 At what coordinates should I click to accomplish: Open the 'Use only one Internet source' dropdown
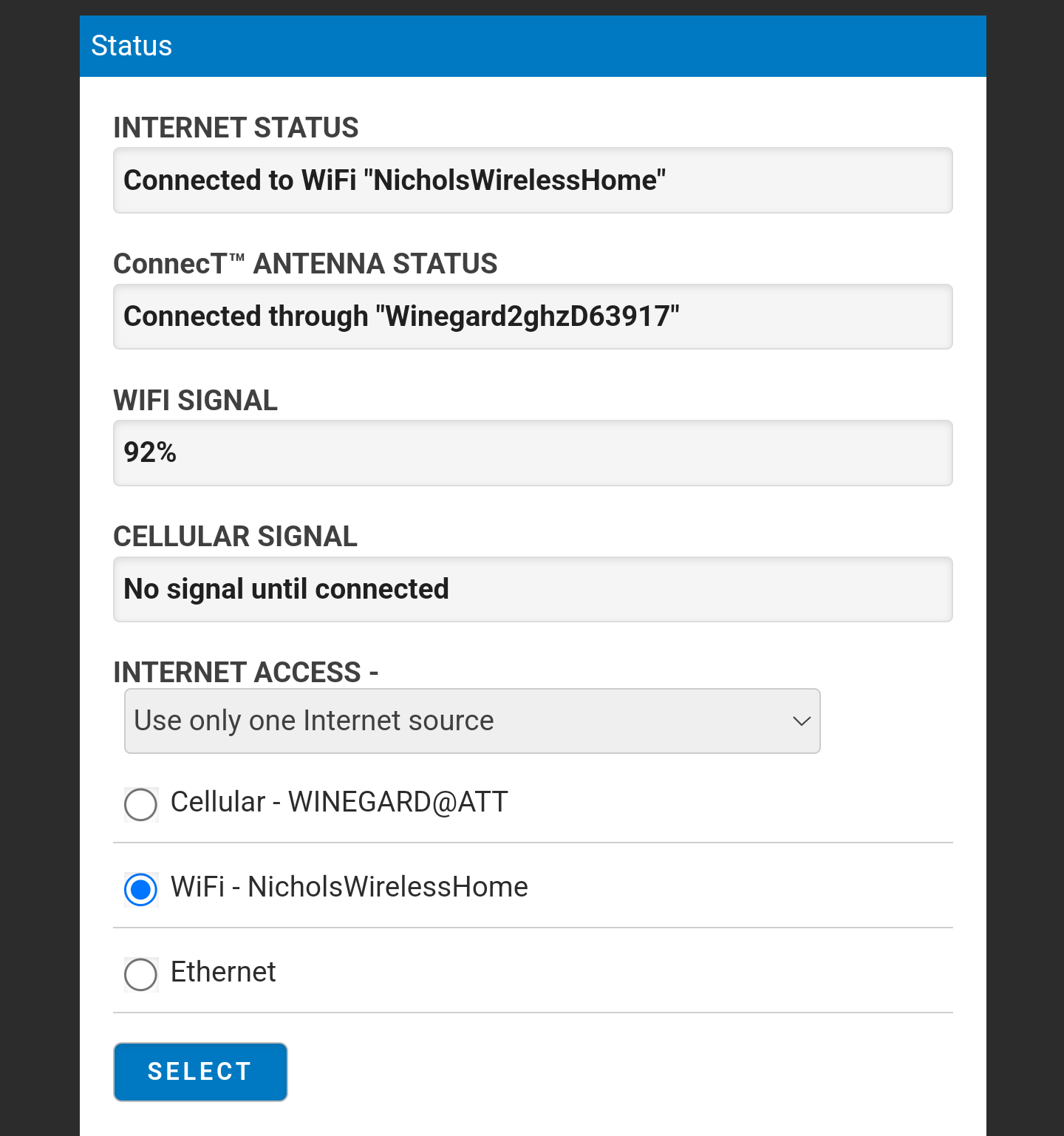click(472, 721)
